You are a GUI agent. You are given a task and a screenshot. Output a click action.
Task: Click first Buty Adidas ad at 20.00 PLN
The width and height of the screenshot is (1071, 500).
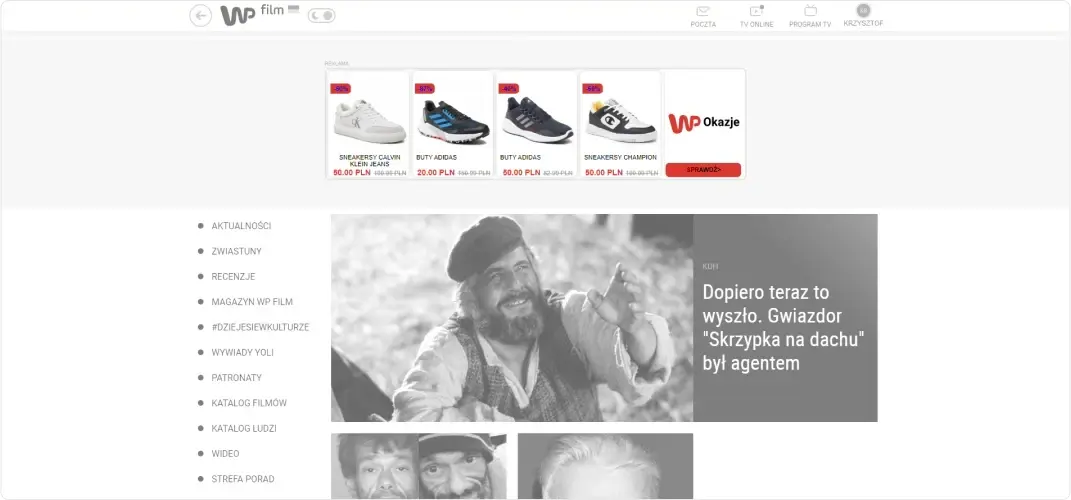tap(452, 124)
